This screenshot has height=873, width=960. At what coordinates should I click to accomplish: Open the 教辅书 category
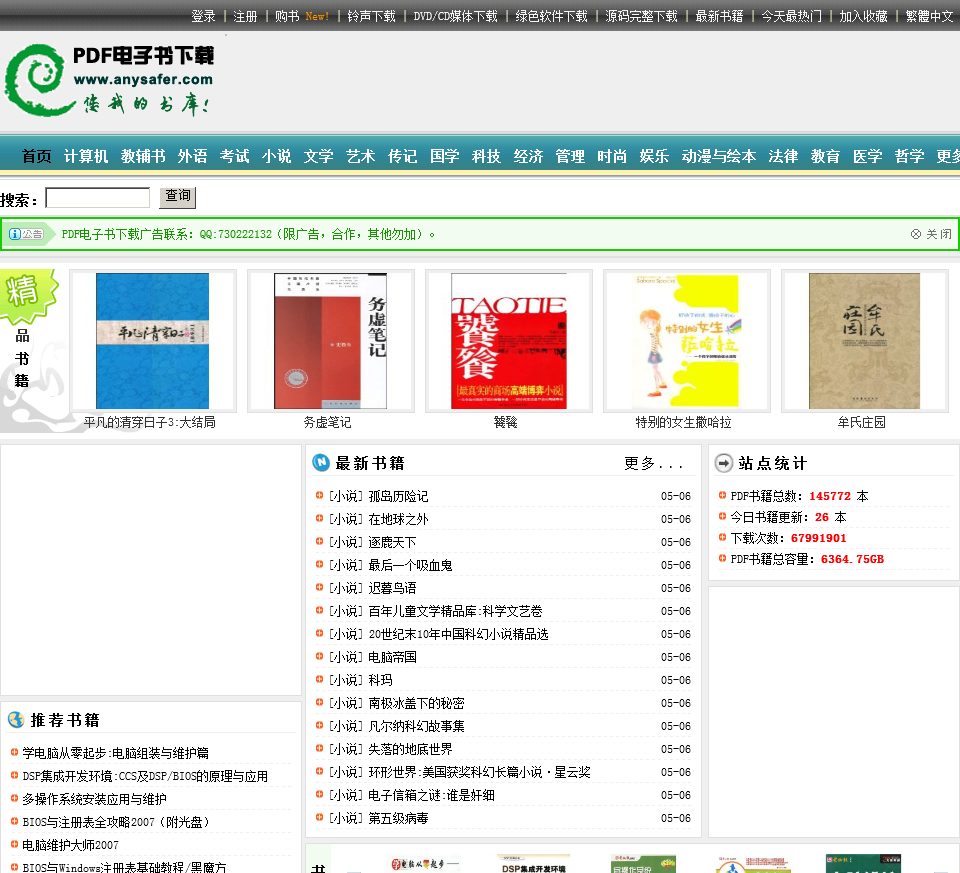coord(143,156)
